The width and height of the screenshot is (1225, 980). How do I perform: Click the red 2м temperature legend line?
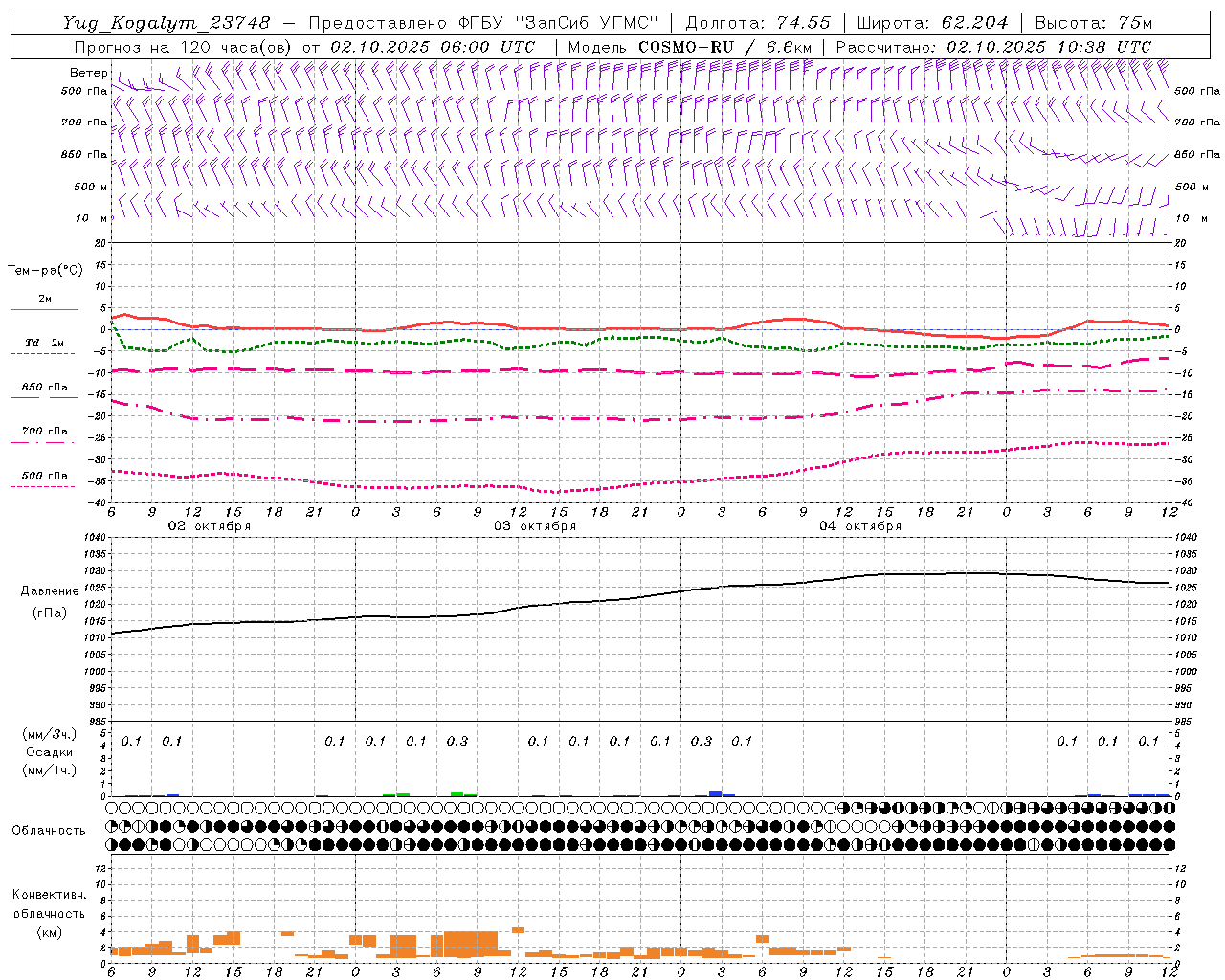(x=44, y=310)
